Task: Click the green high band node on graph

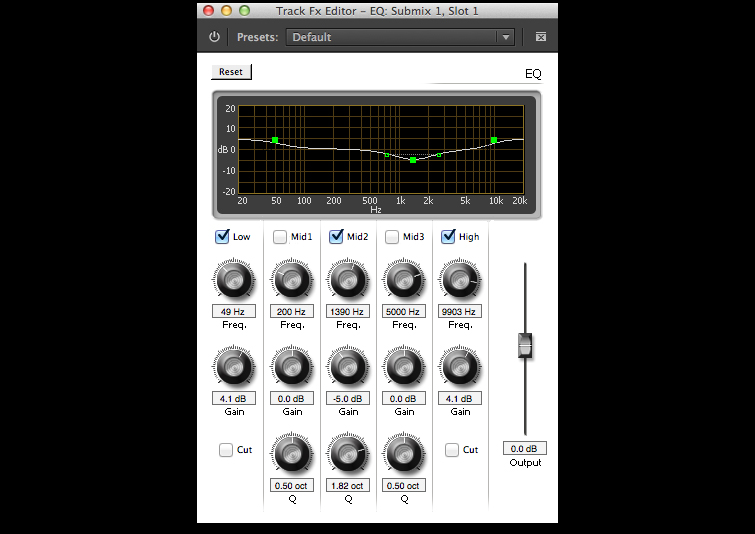Action: click(493, 140)
